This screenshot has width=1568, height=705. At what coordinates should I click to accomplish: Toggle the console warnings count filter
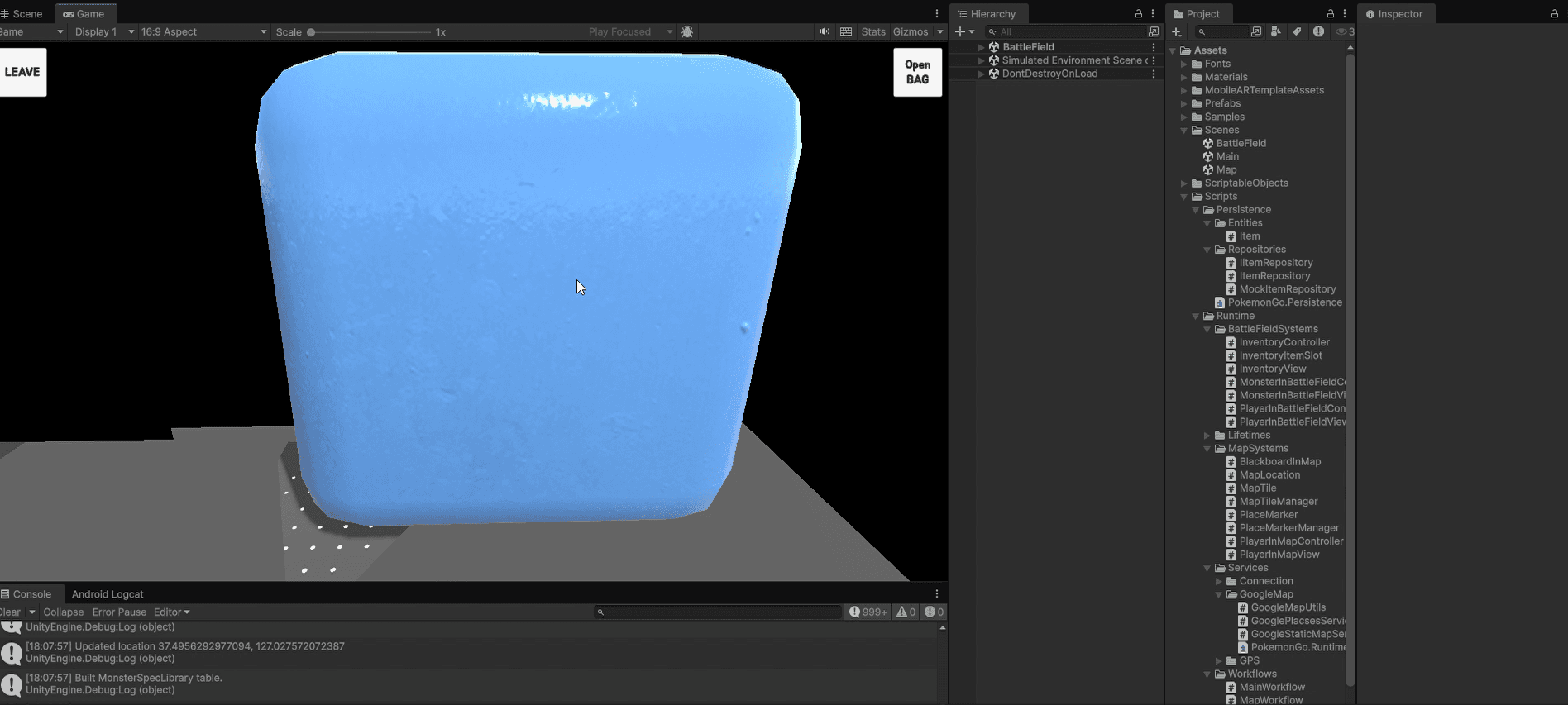point(906,612)
